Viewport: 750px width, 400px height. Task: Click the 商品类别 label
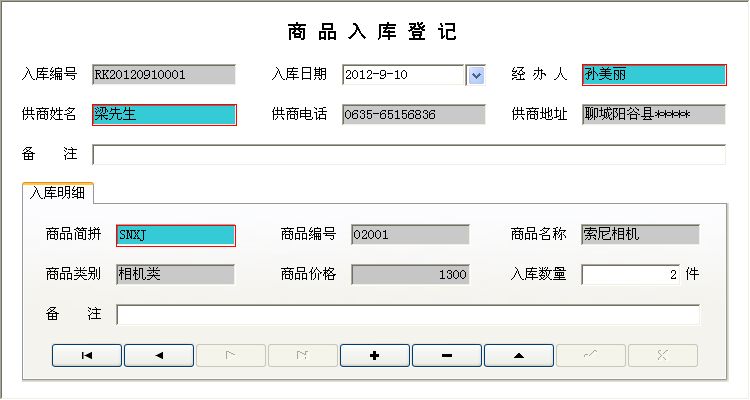click(x=73, y=274)
